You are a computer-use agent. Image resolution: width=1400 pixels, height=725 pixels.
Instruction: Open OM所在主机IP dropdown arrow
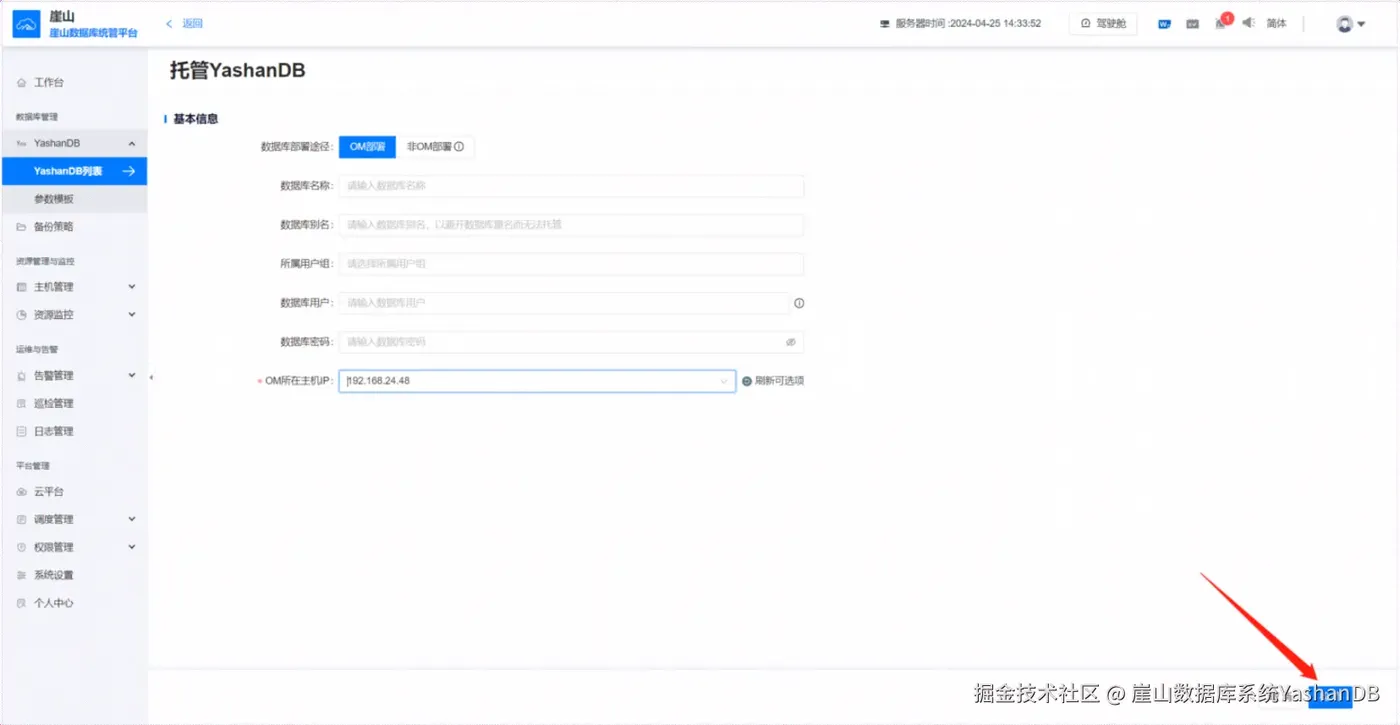tap(724, 381)
